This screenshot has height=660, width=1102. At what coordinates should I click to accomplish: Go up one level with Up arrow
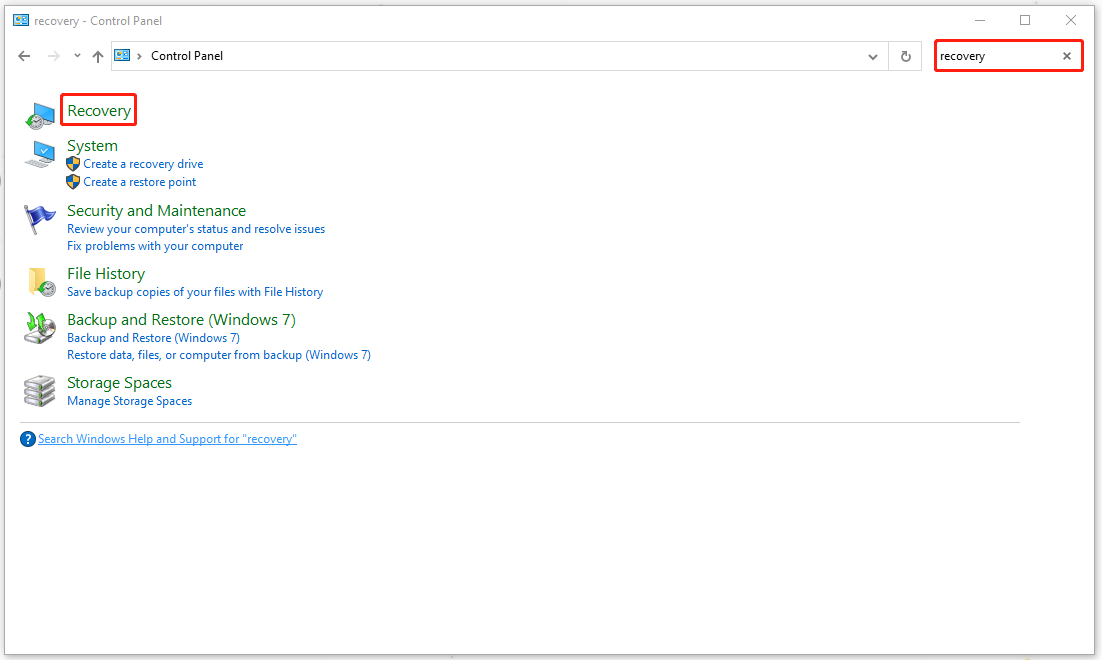[x=97, y=57]
